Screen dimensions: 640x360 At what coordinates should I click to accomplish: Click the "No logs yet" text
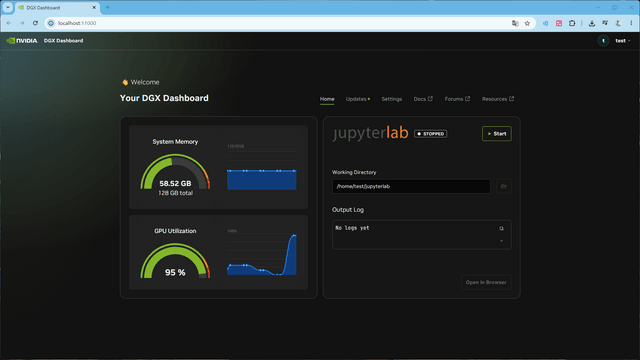coord(352,228)
